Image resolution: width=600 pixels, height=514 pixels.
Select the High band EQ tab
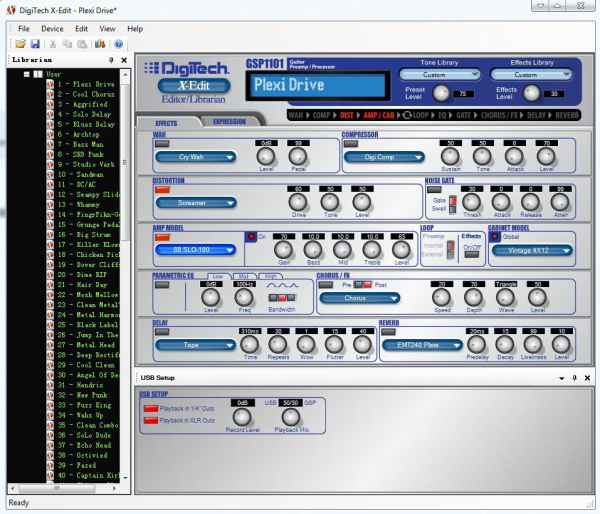270,276
